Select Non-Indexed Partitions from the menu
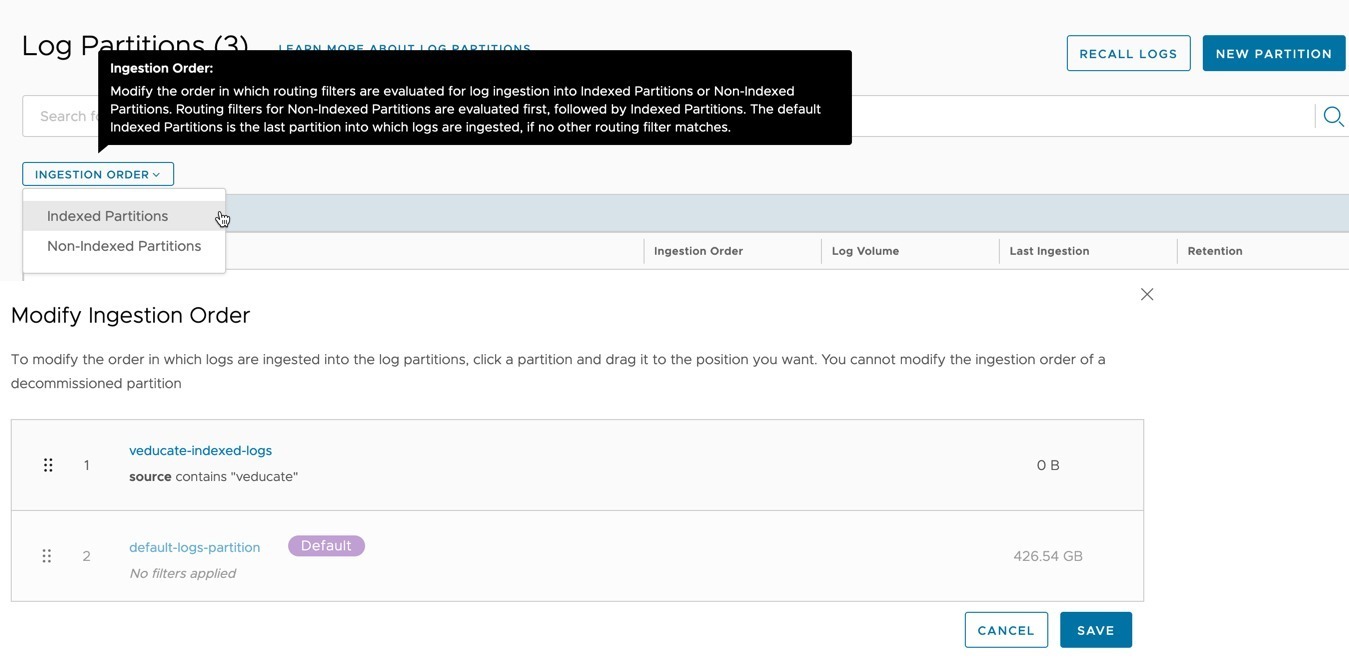This screenshot has height=663, width=1349. point(124,246)
